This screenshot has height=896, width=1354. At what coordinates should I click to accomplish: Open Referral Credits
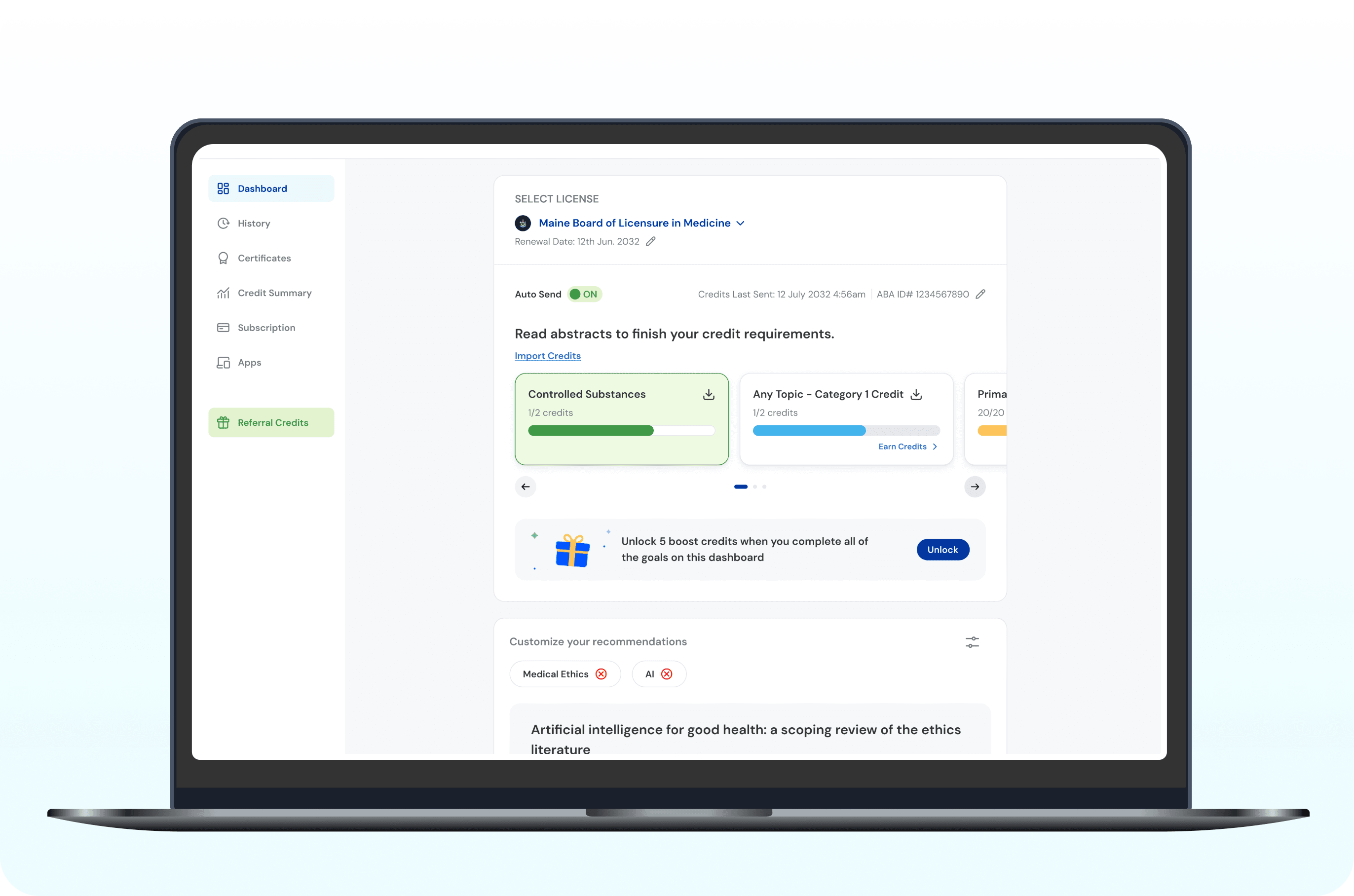[x=271, y=422]
